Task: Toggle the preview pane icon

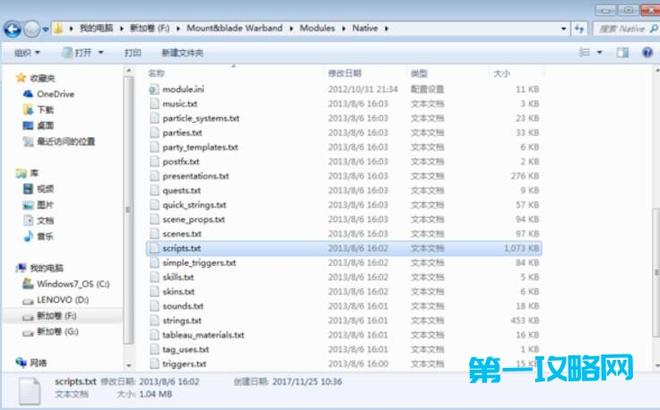Action: click(x=623, y=53)
